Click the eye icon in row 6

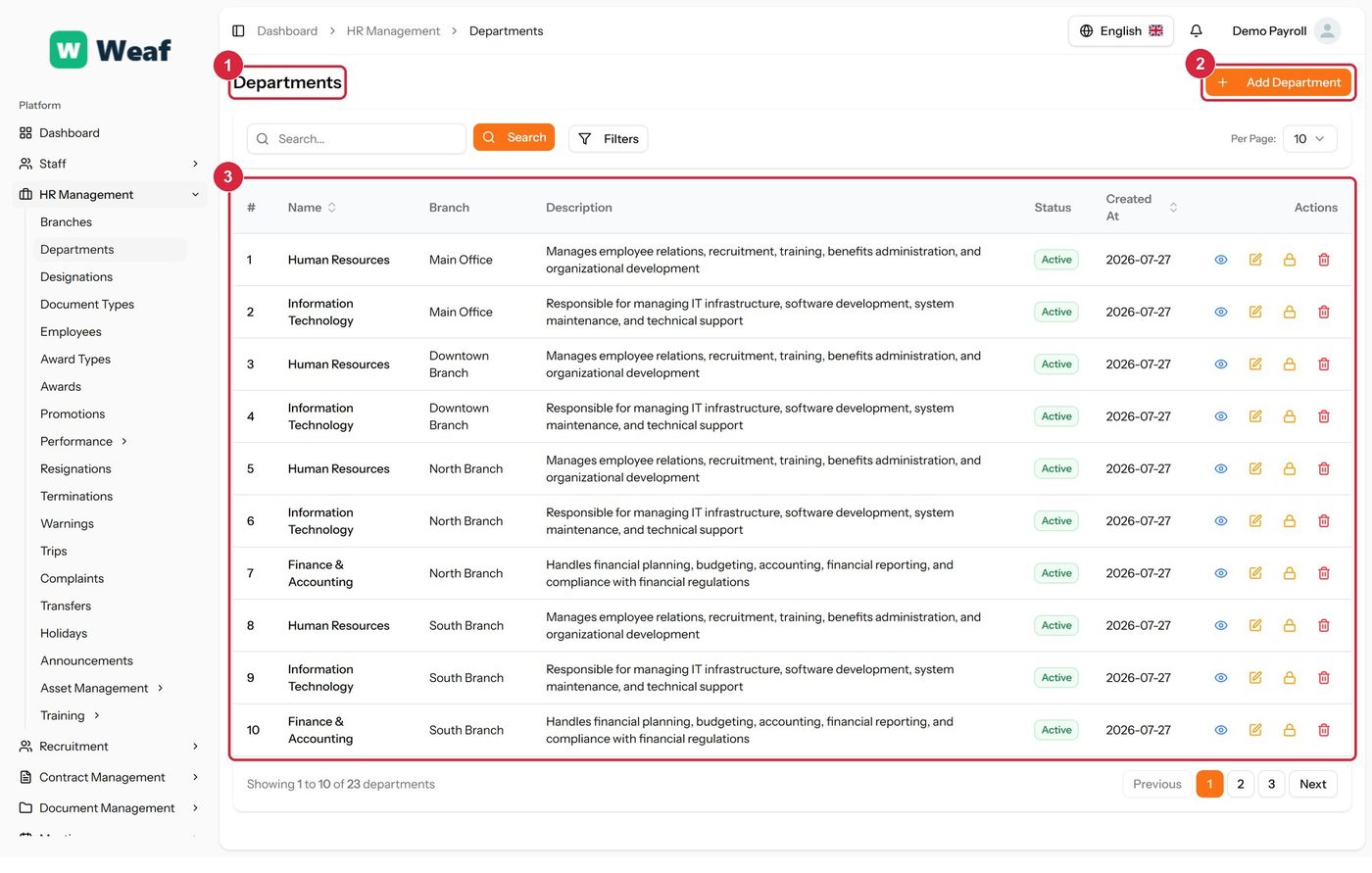coord(1221,521)
